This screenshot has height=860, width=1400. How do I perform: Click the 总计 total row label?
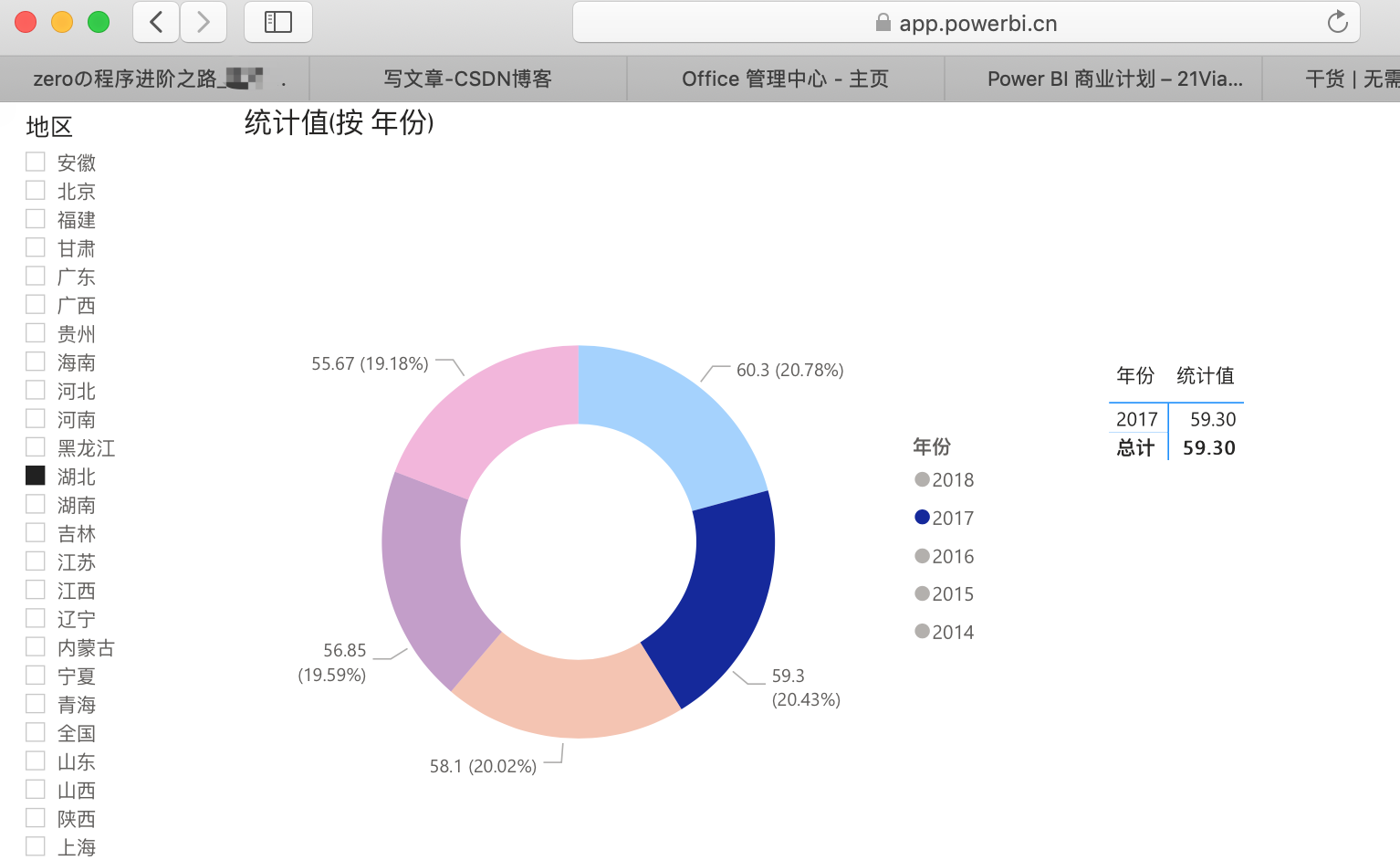[x=1135, y=447]
